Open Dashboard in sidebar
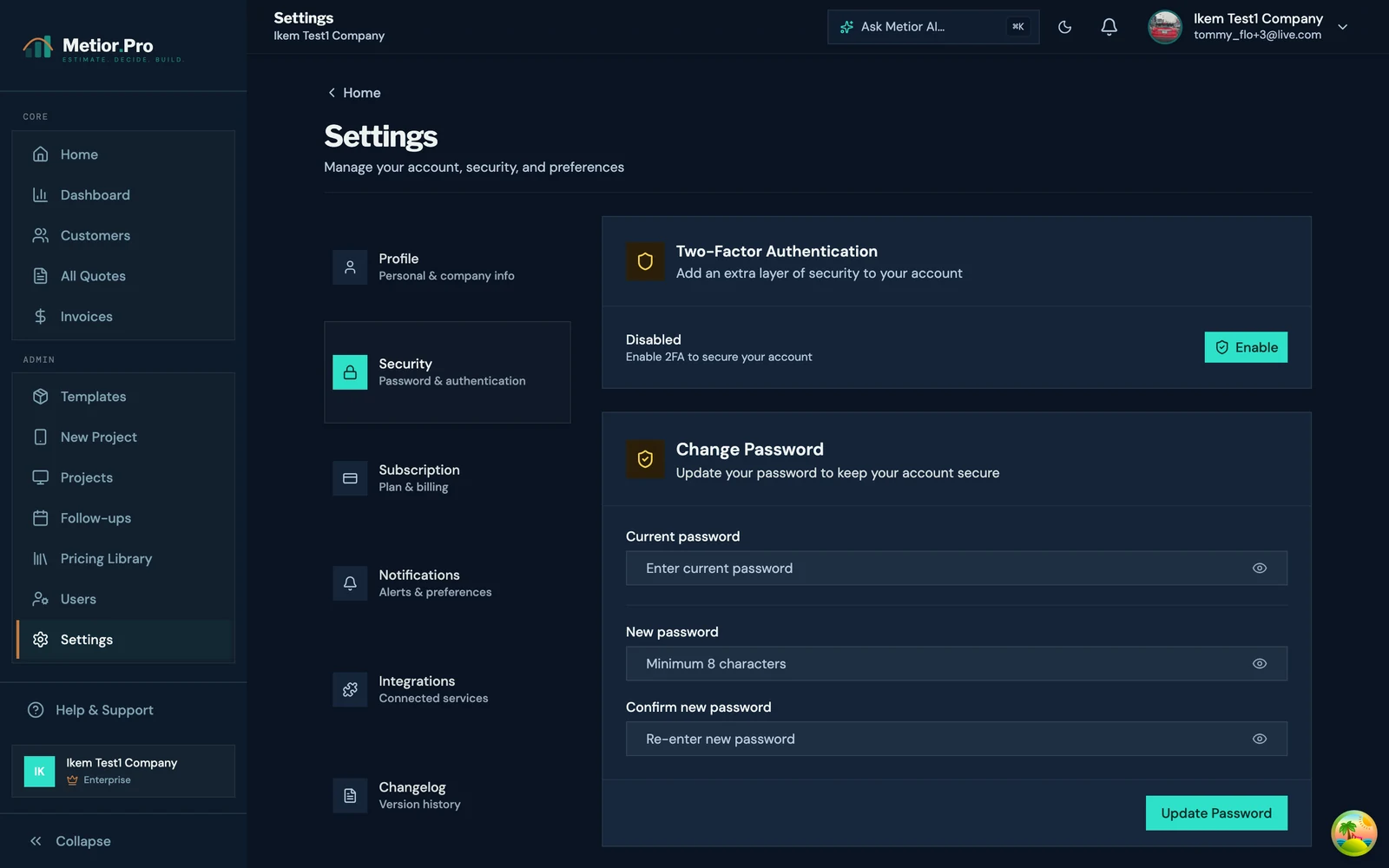Viewport: 1389px width, 868px height. coord(124,195)
